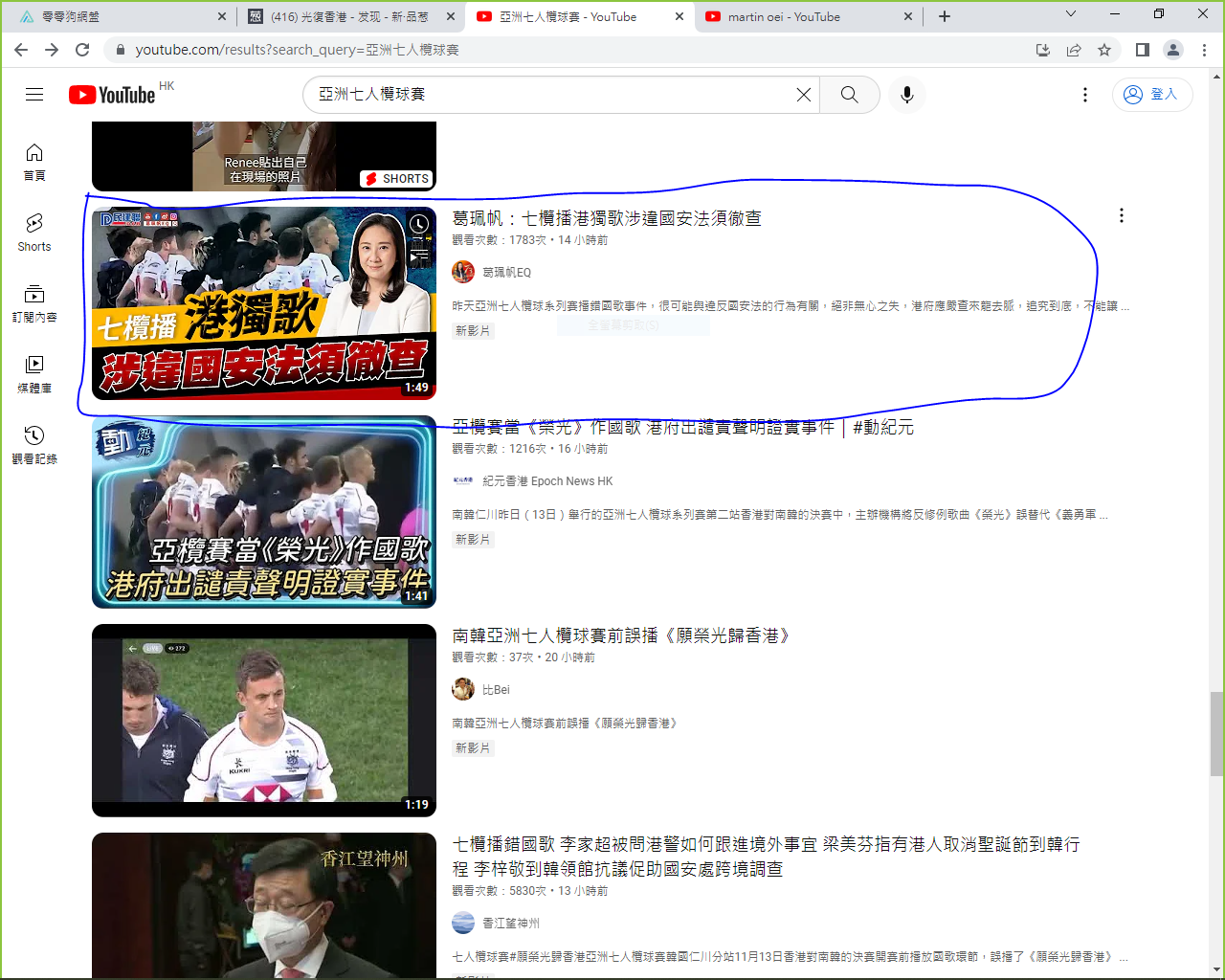The width and height of the screenshot is (1225, 980).
Task: Click the 登入 sign-in button
Action: [1152, 94]
